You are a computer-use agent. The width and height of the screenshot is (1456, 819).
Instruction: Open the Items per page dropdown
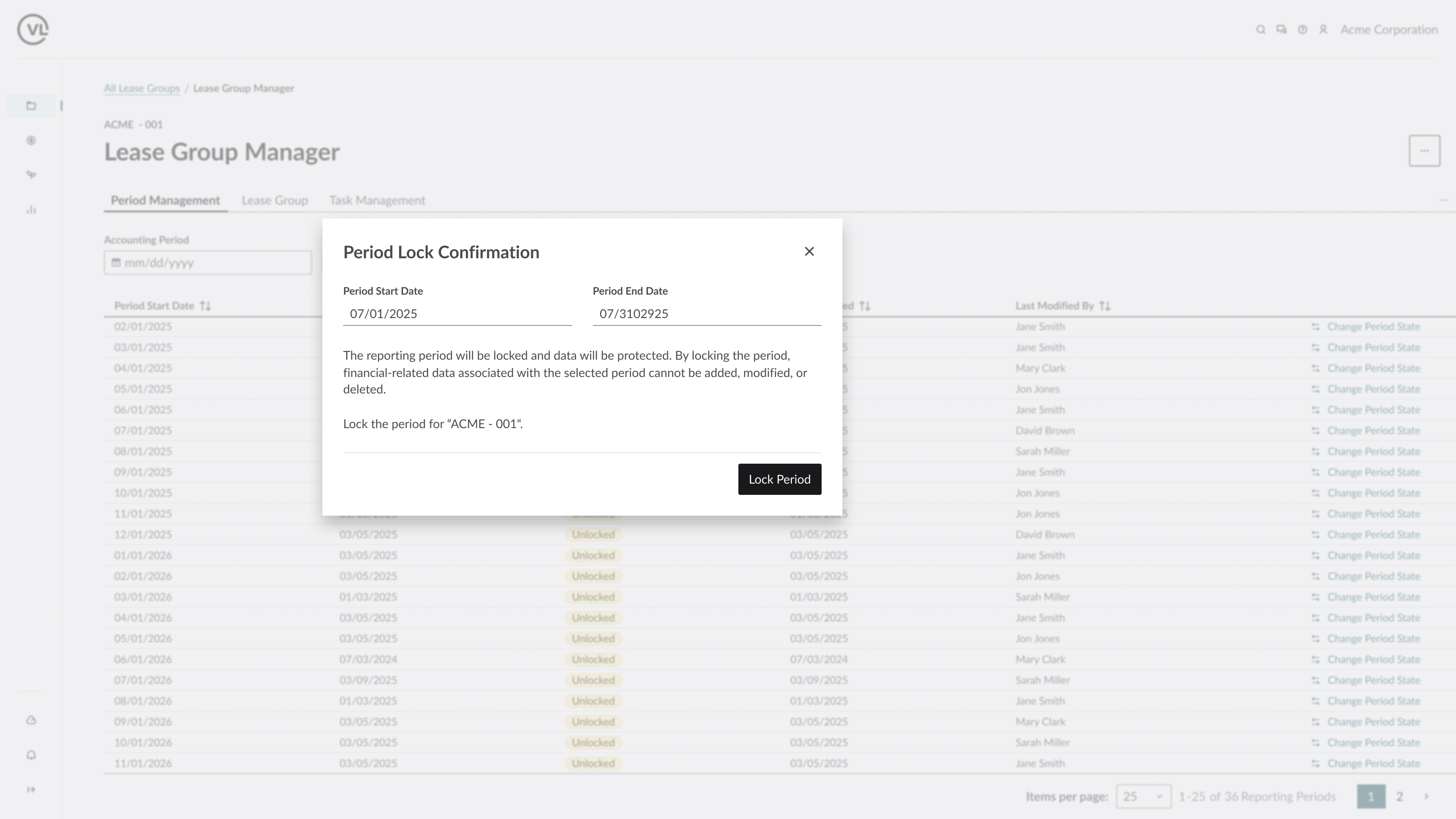1143,796
